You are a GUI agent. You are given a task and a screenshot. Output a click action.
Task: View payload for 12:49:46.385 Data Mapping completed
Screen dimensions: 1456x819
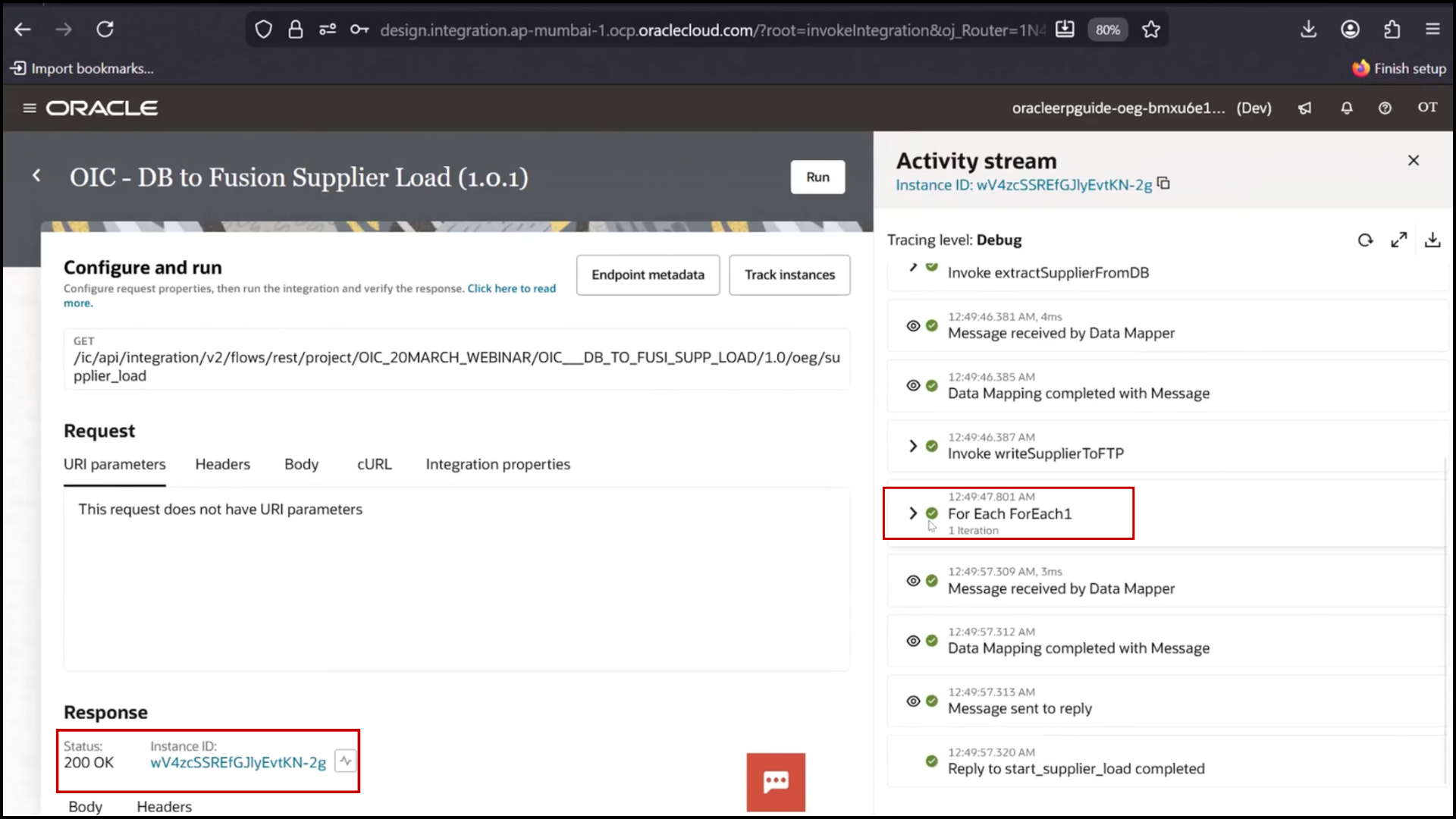[913, 385]
